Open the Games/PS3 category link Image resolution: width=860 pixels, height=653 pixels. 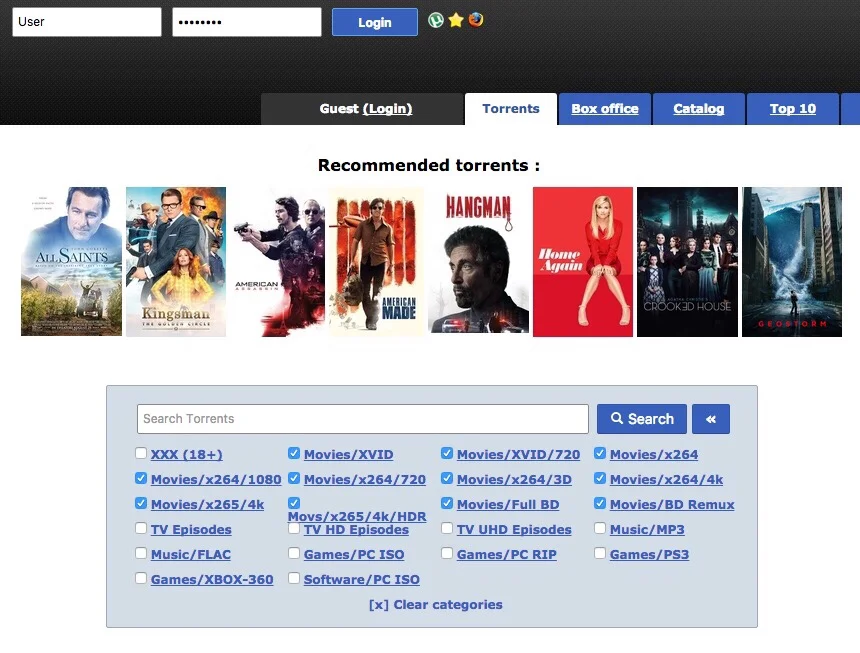[x=649, y=555]
